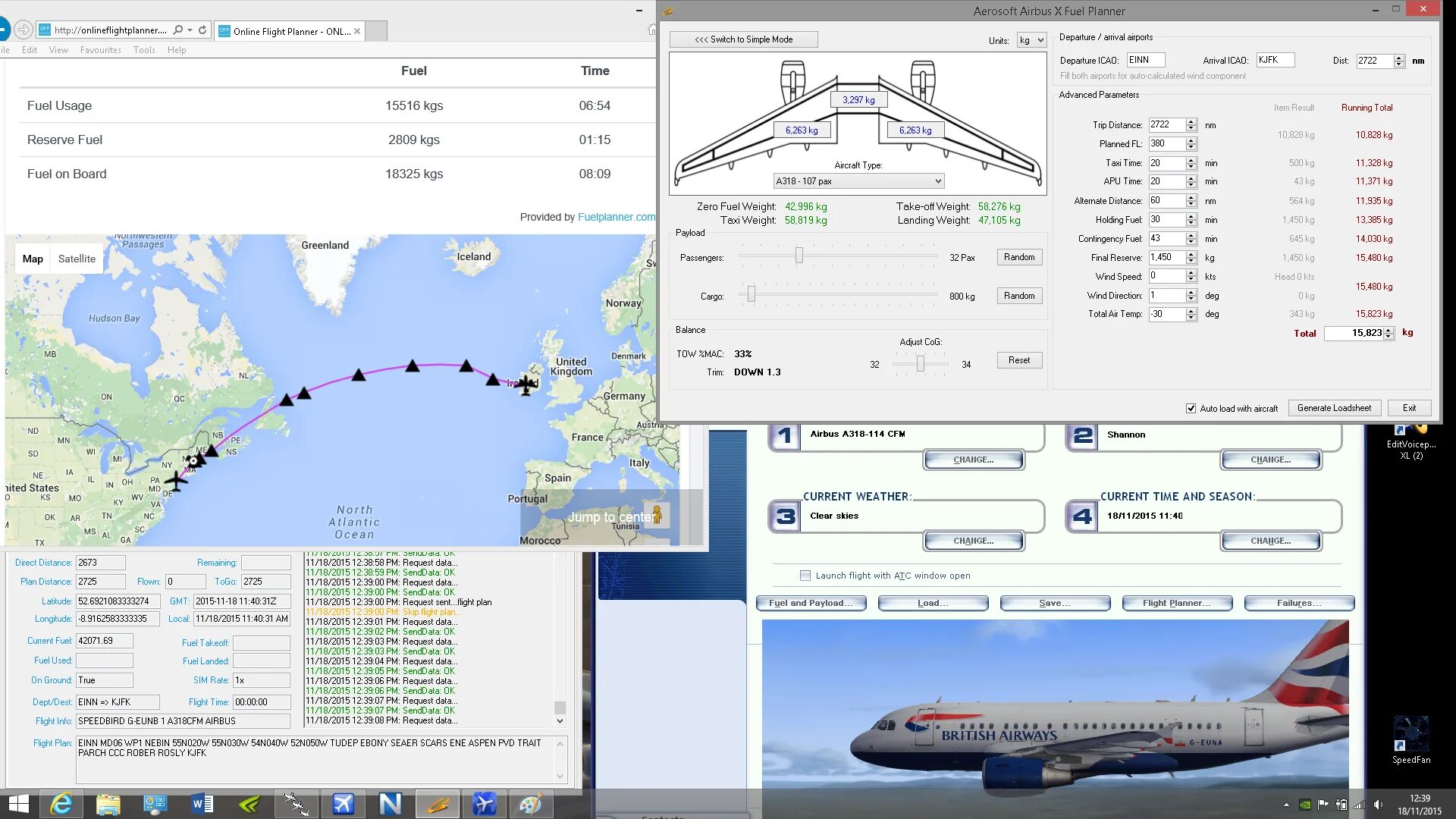Click the Failures button in FSX

click(x=1299, y=603)
